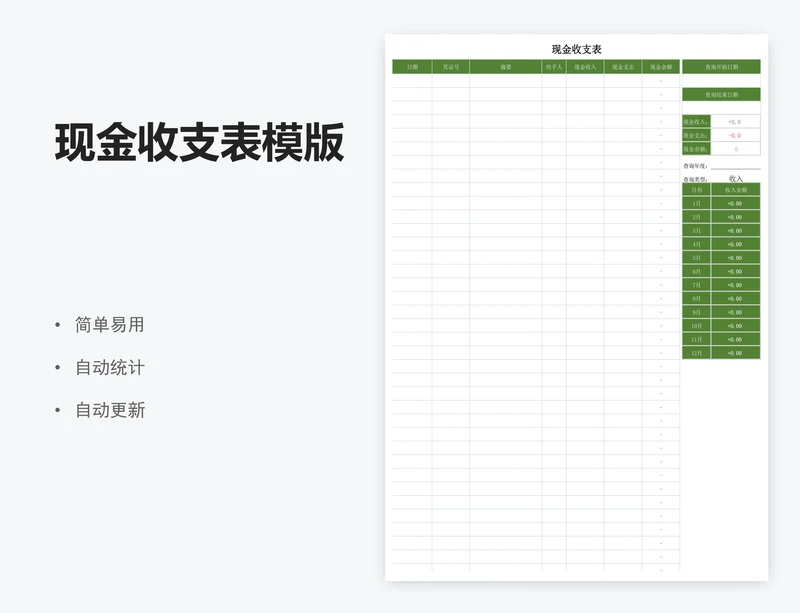
Task: Click the 摘要 column header
Action: [x=506, y=67]
